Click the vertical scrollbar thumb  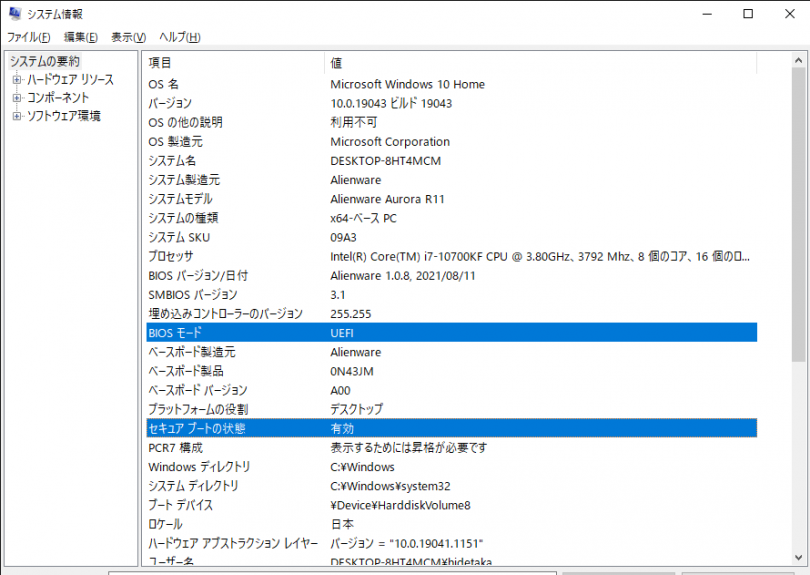[798, 215]
